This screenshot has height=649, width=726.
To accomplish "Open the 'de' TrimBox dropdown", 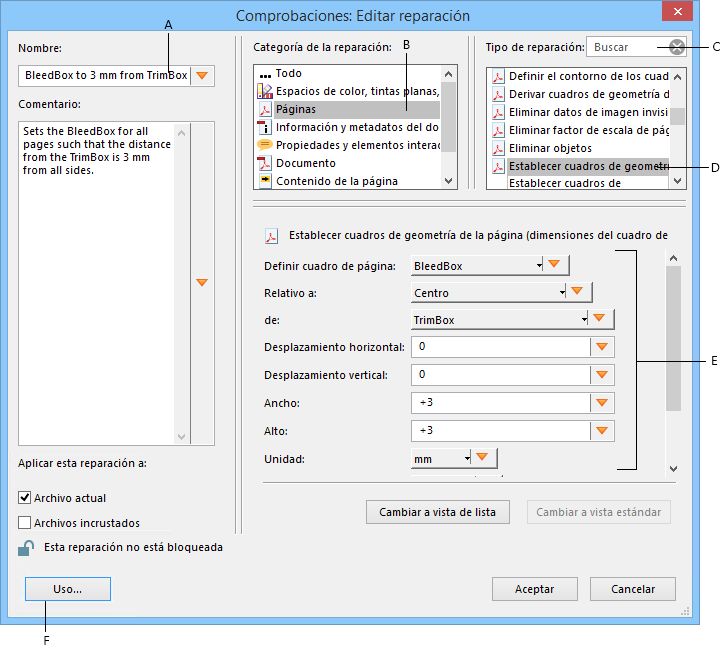I will 500,319.
